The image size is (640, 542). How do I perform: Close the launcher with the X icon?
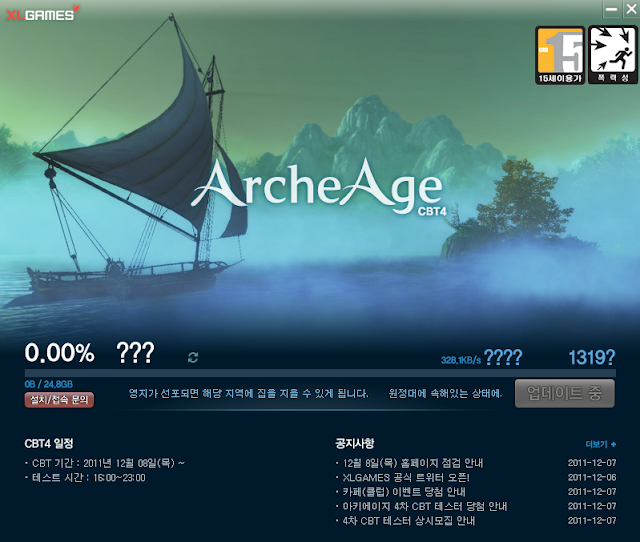click(x=631, y=9)
